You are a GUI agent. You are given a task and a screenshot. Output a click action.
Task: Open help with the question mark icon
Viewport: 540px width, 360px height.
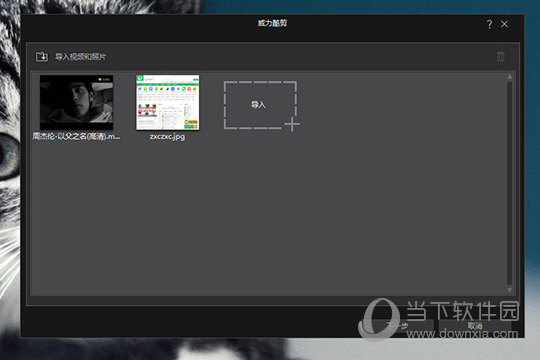coord(489,24)
